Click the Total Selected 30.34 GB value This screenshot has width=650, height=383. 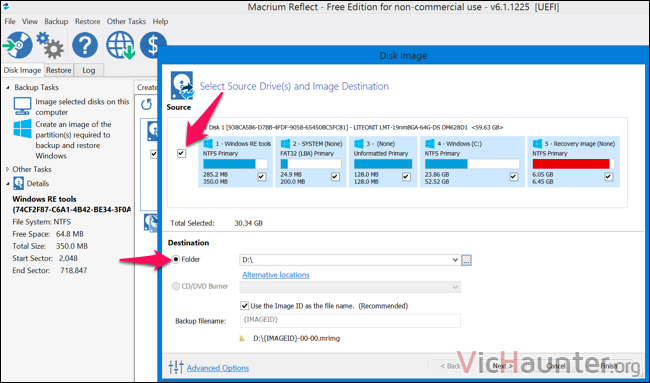pyautogui.click(x=248, y=223)
